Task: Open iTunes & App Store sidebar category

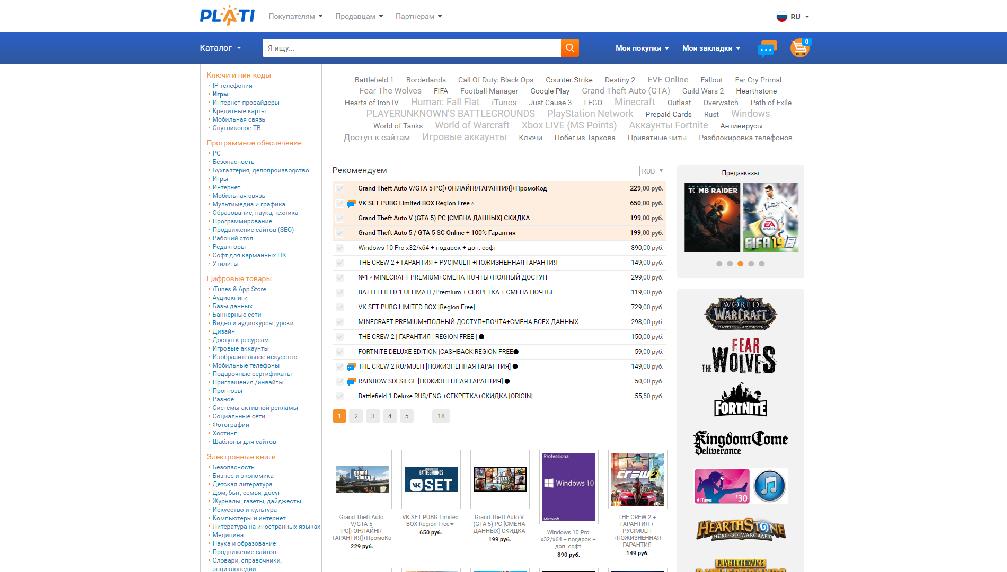Action: point(240,289)
